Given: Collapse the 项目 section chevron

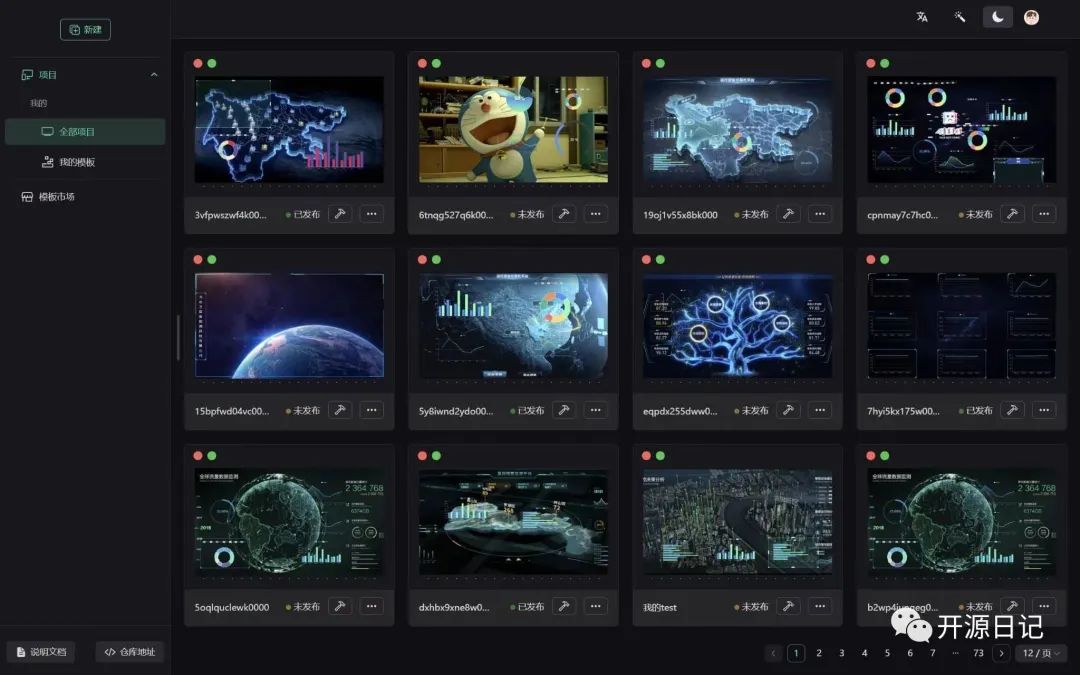Looking at the screenshot, I should [x=154, y=74].
